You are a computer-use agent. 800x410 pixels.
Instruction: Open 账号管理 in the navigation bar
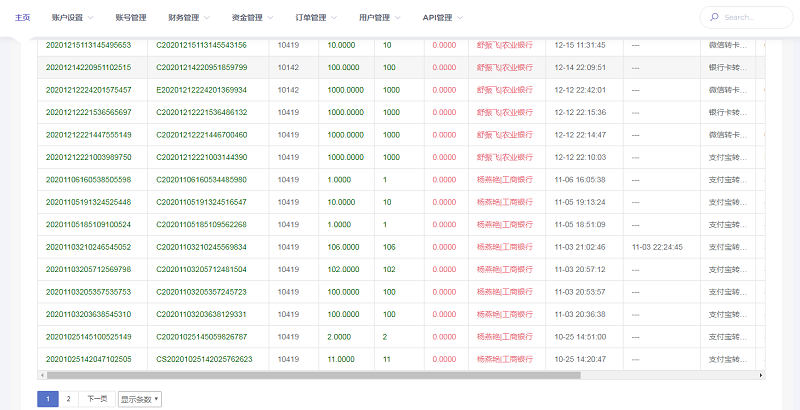pos(130,17)
